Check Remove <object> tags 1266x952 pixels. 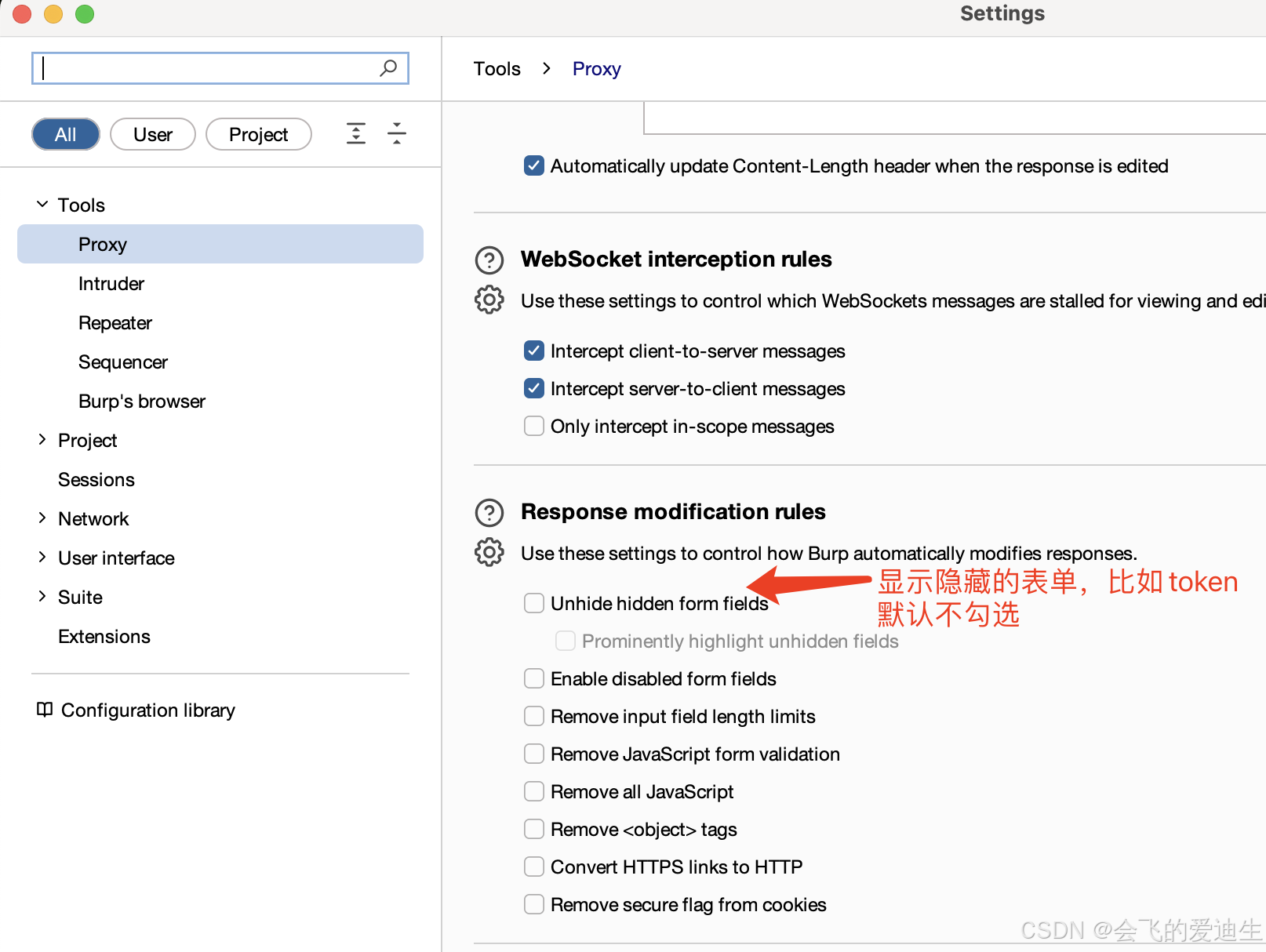(534, 829)
